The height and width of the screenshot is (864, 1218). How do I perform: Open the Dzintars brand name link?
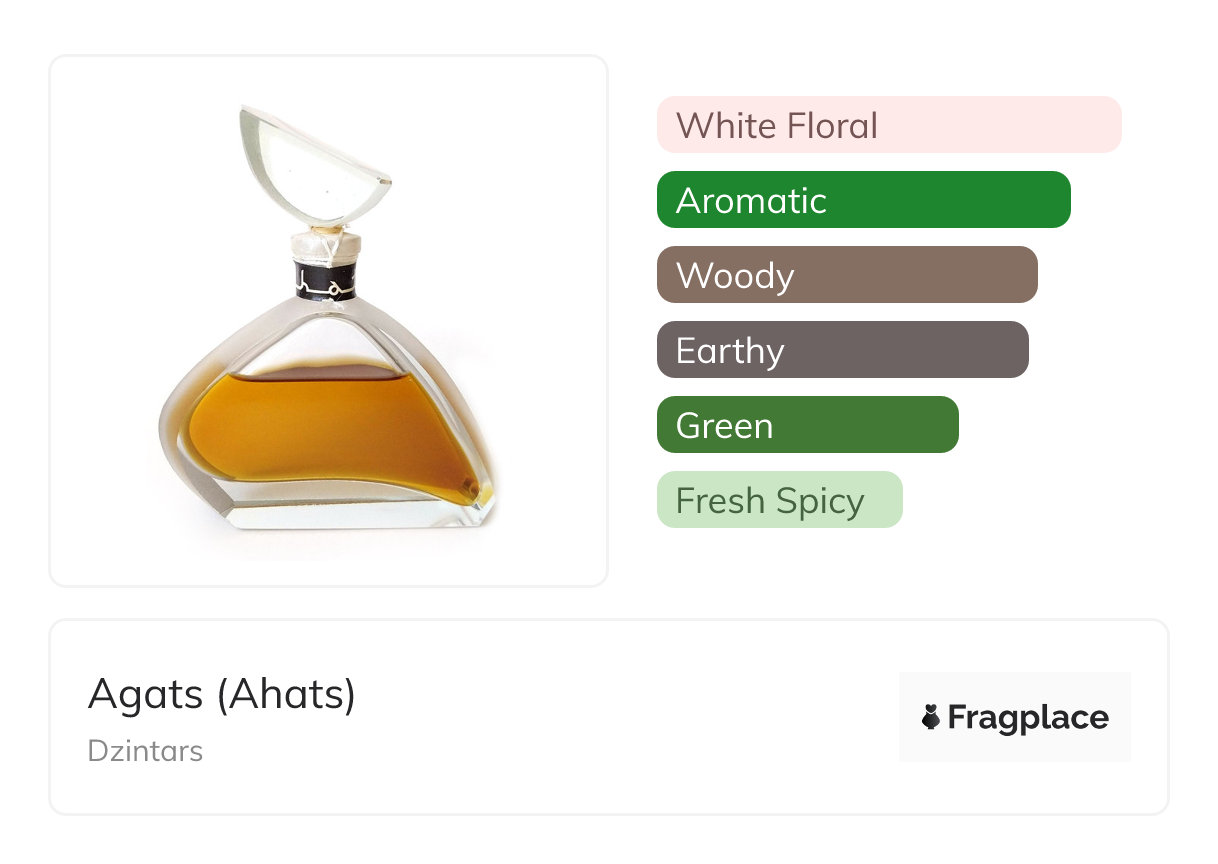[145, 750]
